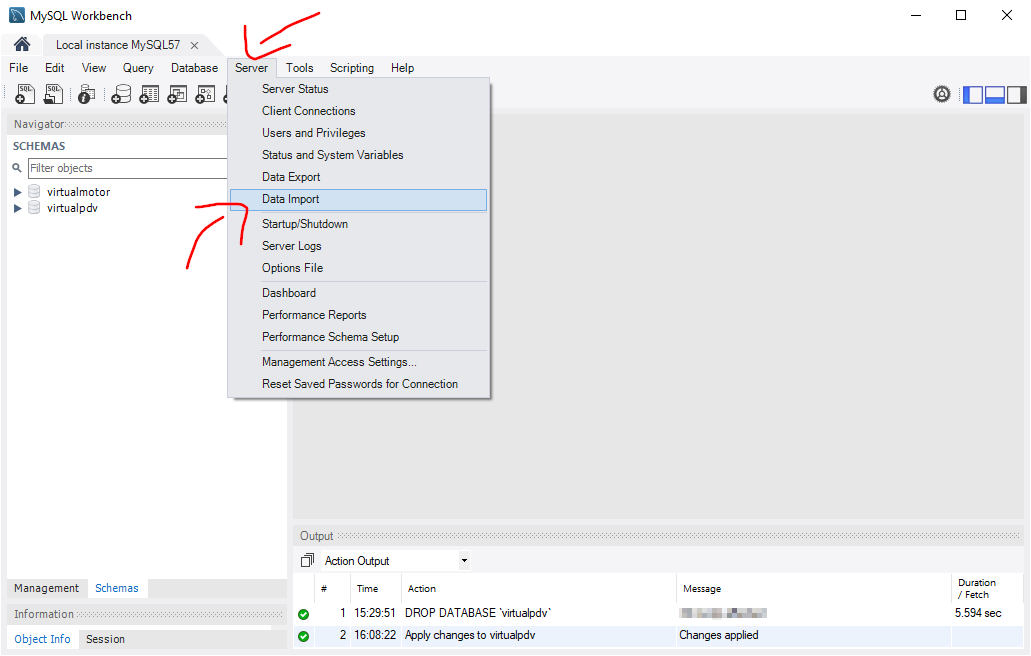Screen dimensions: 1031x656
Task: Expand the virtualpdv schema
Action: click(18, 208)
